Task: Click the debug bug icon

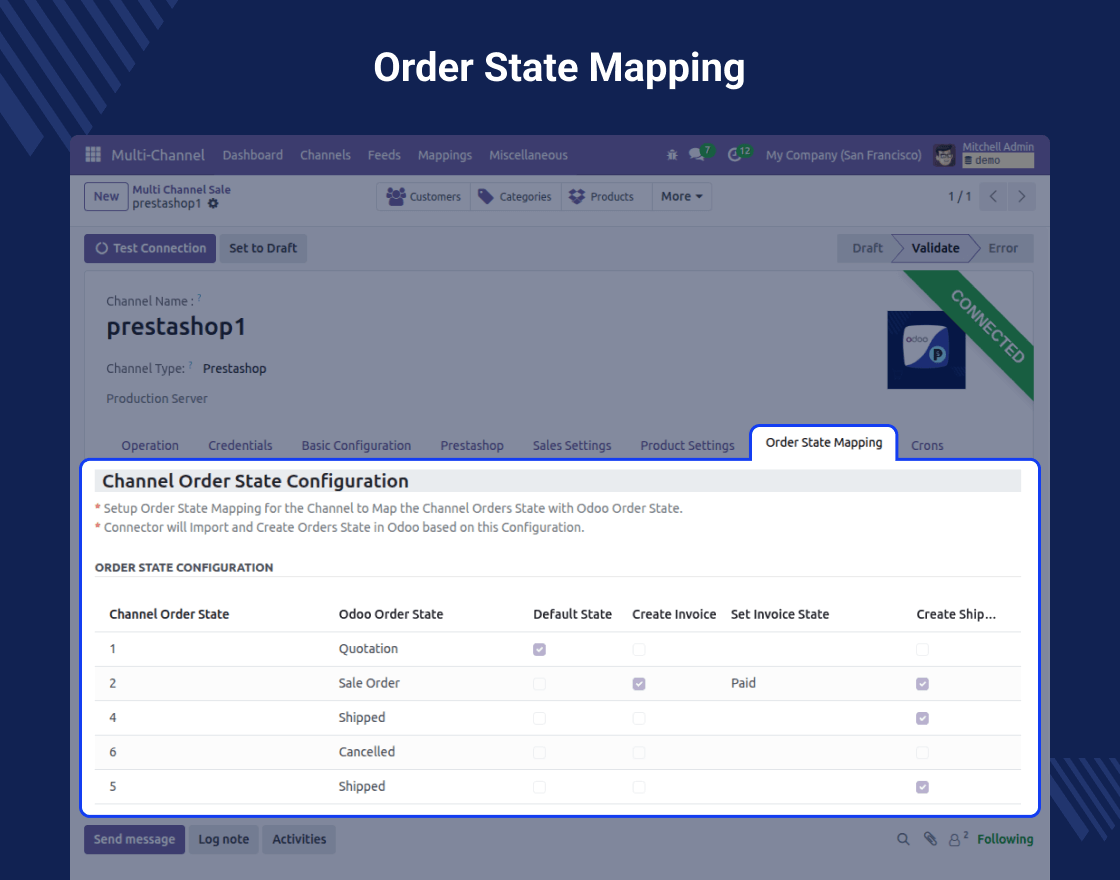Action: pos(671,154)
